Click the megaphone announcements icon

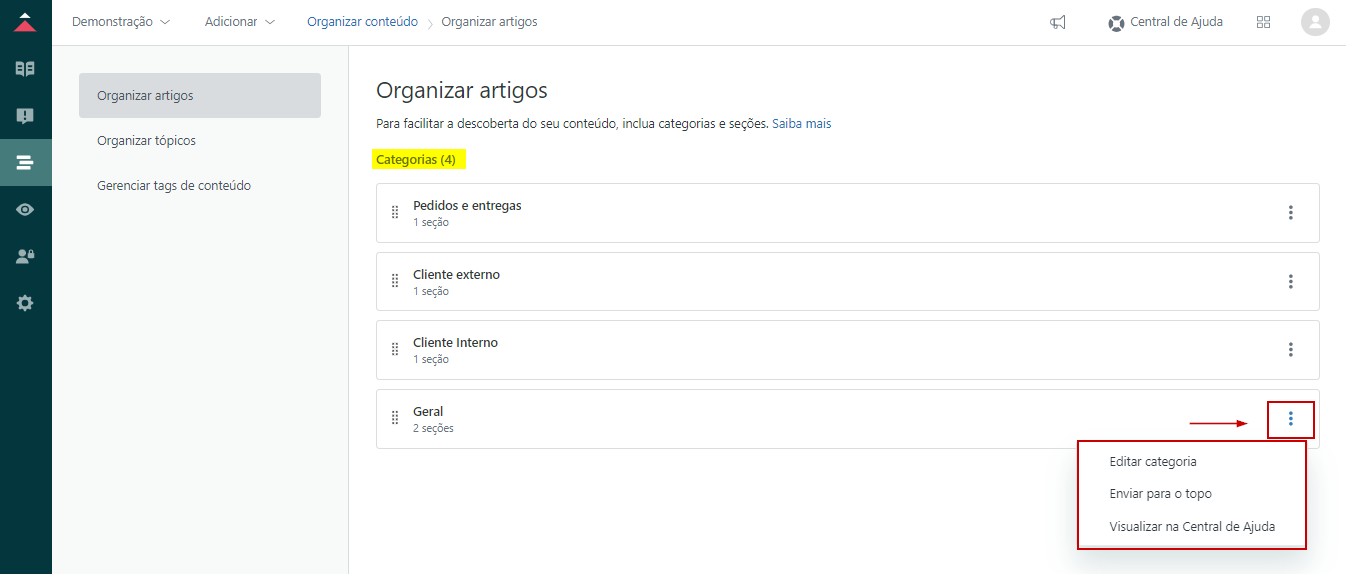pos(1058,22)
